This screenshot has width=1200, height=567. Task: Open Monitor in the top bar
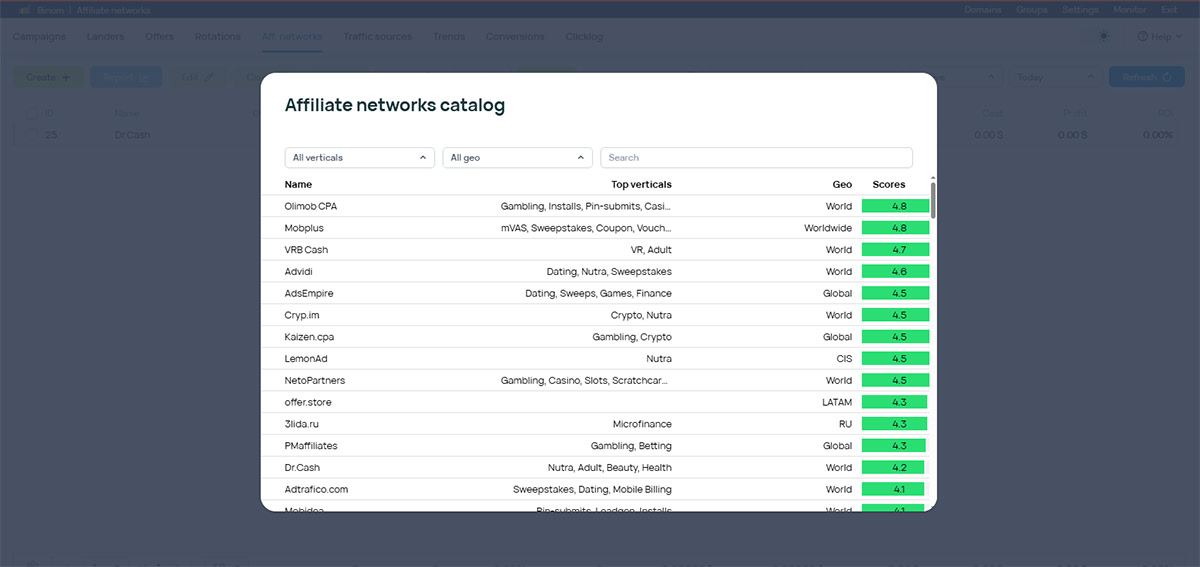[x=1129, y=10]
